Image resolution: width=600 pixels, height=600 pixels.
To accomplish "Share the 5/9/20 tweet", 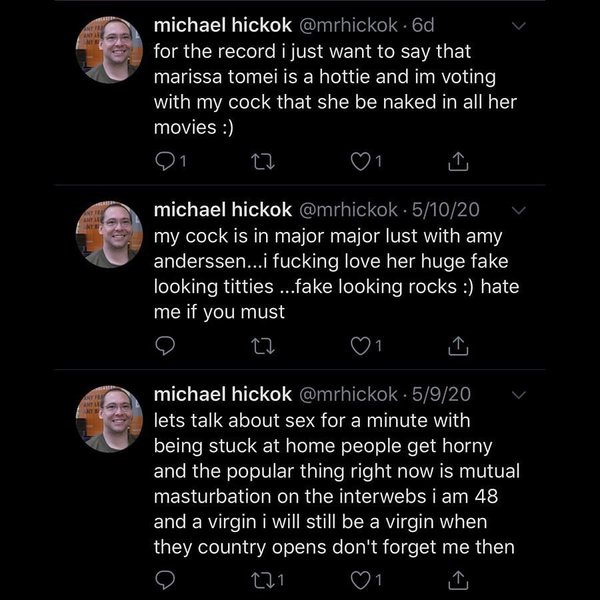I will [458, 578].
